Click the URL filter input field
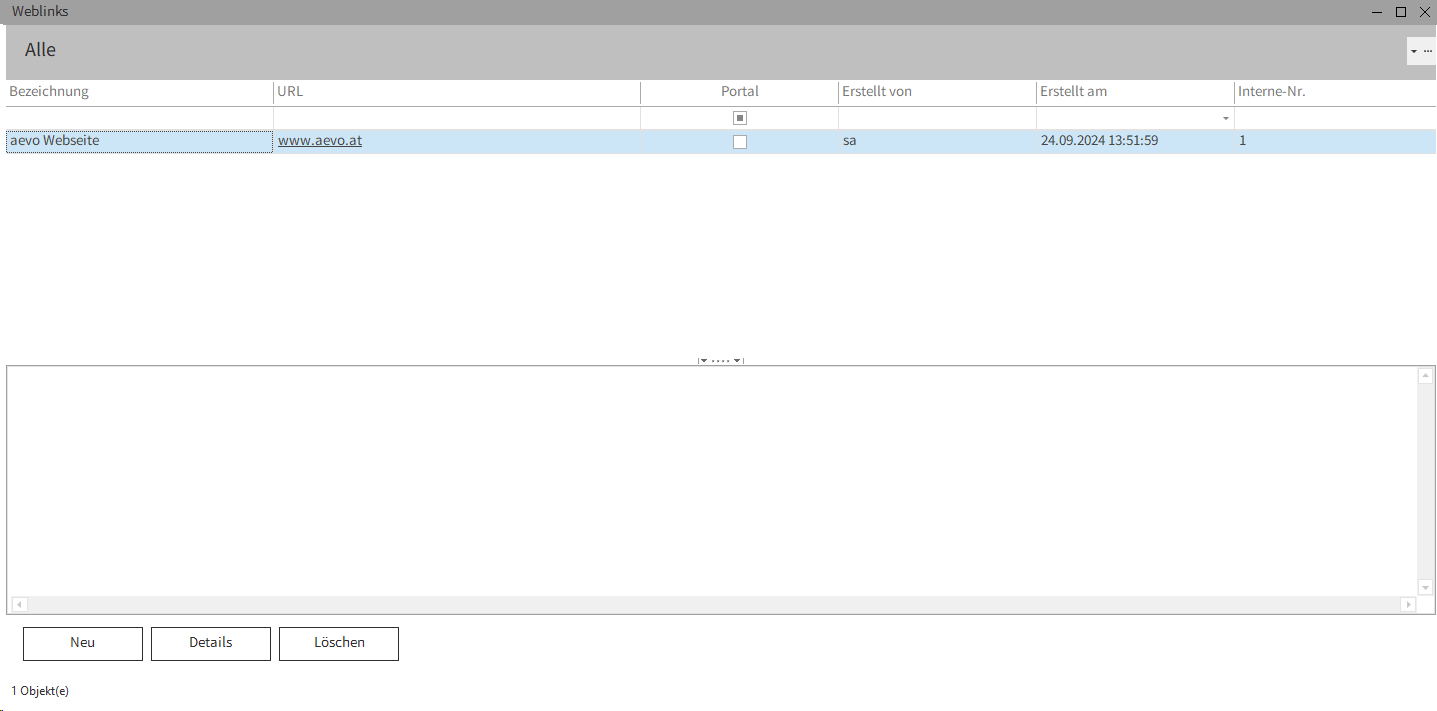 pos(456,118)
